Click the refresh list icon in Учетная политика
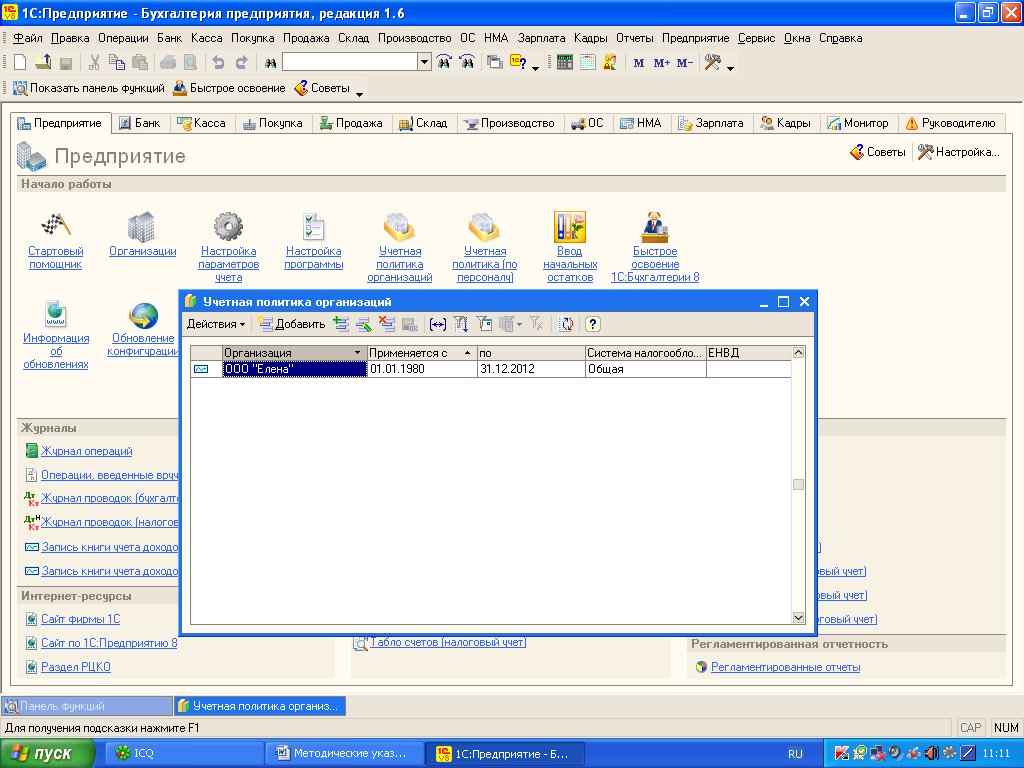 click(566, 324)
